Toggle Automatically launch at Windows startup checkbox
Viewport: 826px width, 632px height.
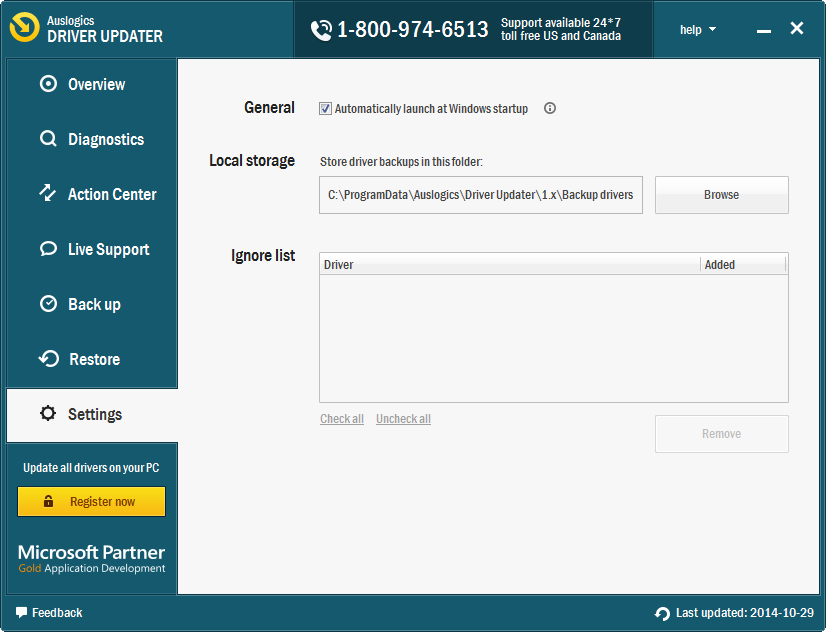click(x=325, y=108)
